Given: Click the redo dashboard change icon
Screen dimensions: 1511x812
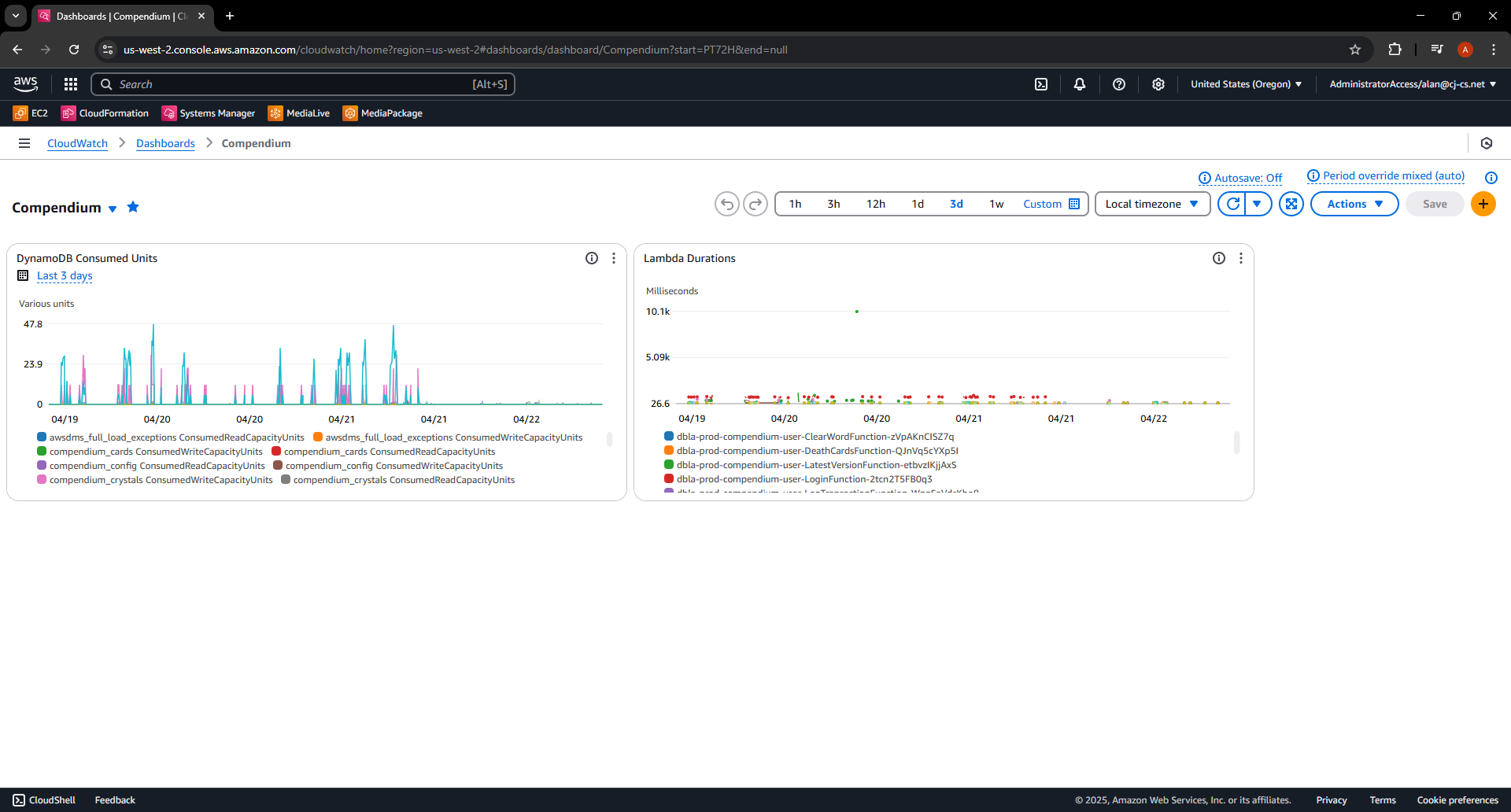Looking at the screenshot, I should click(755, 204).
